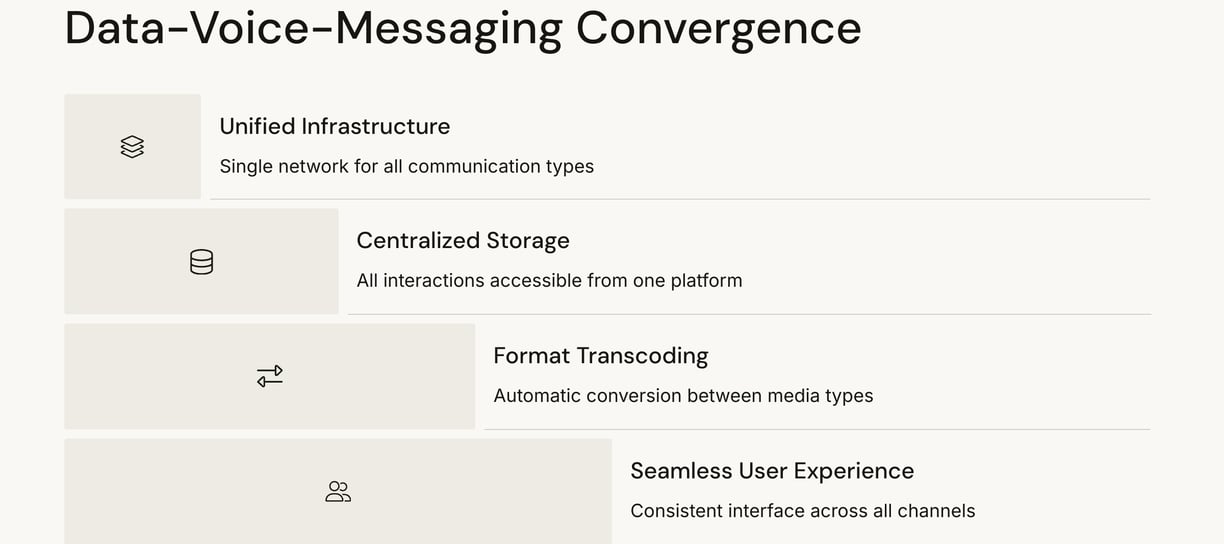1224x544 pixels.
Task: Click the bidirectional arrows transcoding icon
Action: [270, 376]
